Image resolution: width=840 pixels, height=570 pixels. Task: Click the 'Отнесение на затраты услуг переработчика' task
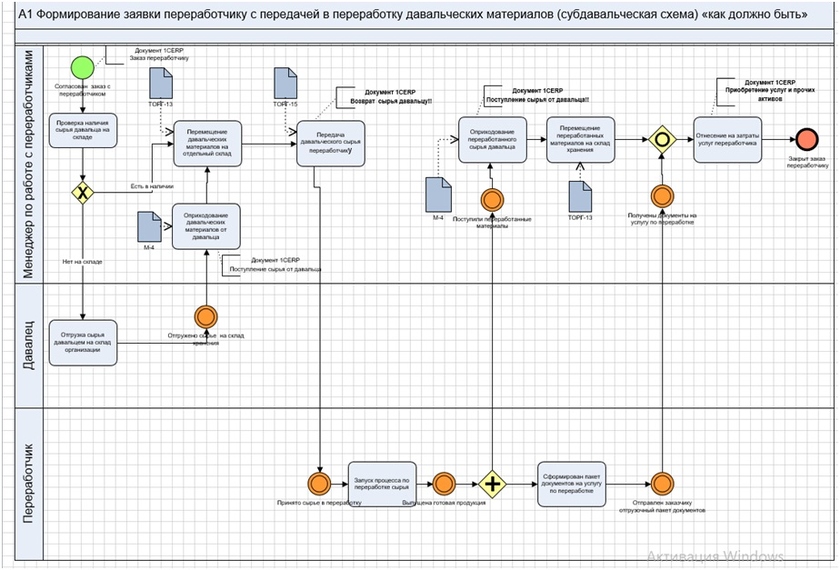point(727,140)
